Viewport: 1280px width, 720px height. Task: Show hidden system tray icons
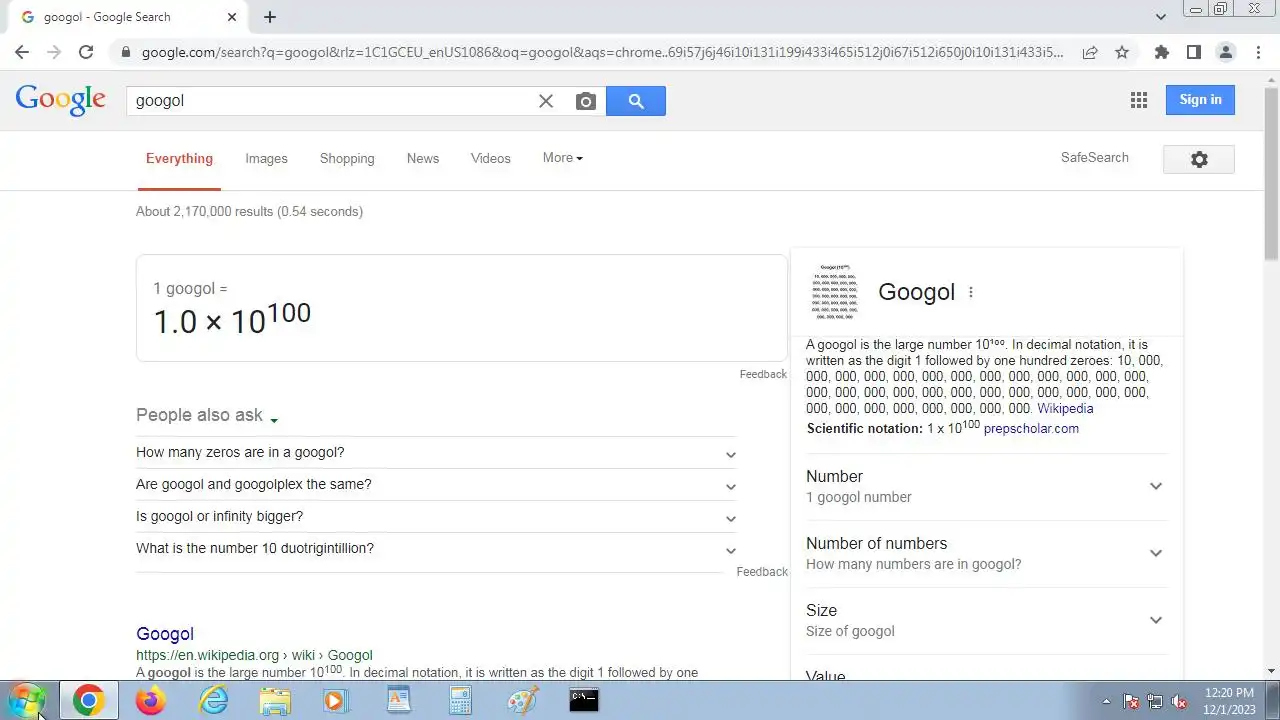(1106, 701)
